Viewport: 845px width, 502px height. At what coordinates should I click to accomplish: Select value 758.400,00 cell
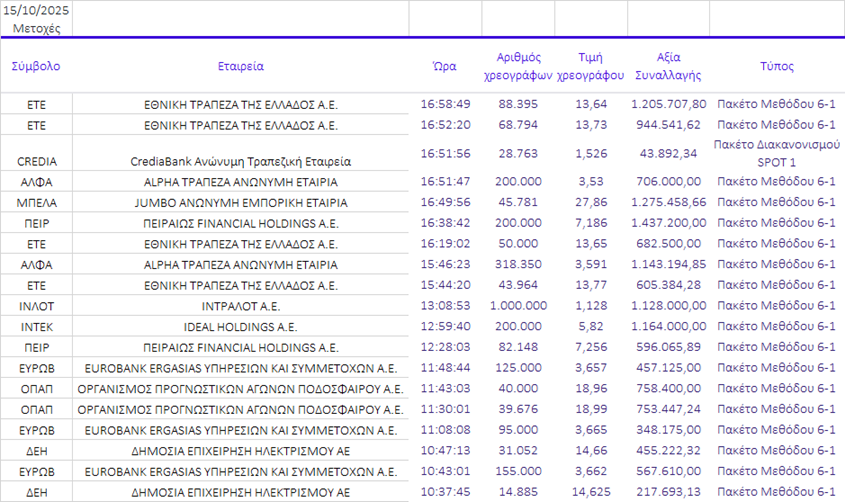(x=668, y=388)
